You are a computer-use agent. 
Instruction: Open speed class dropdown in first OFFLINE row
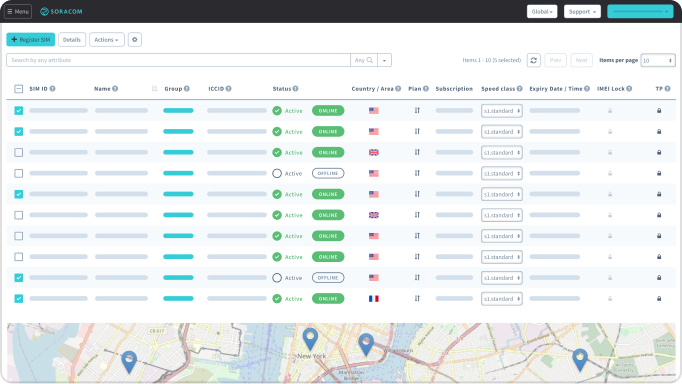pyautogui.click(x=501, y=174)
